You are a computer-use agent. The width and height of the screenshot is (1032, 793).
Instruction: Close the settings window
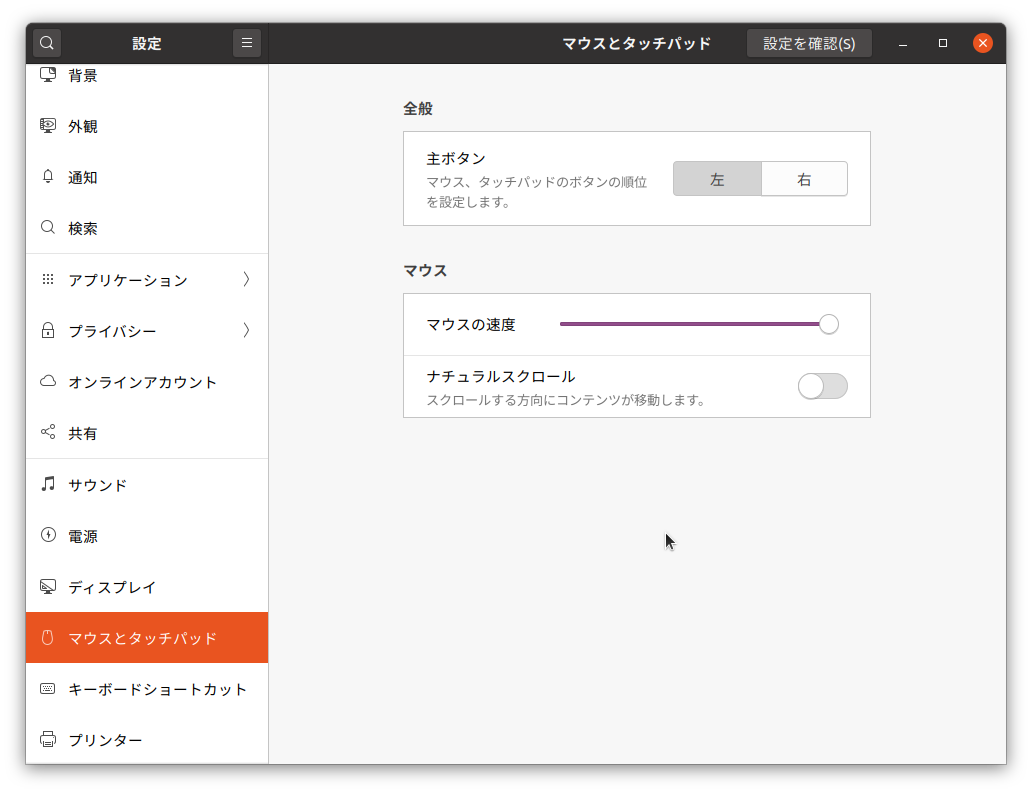coord(983,43)
